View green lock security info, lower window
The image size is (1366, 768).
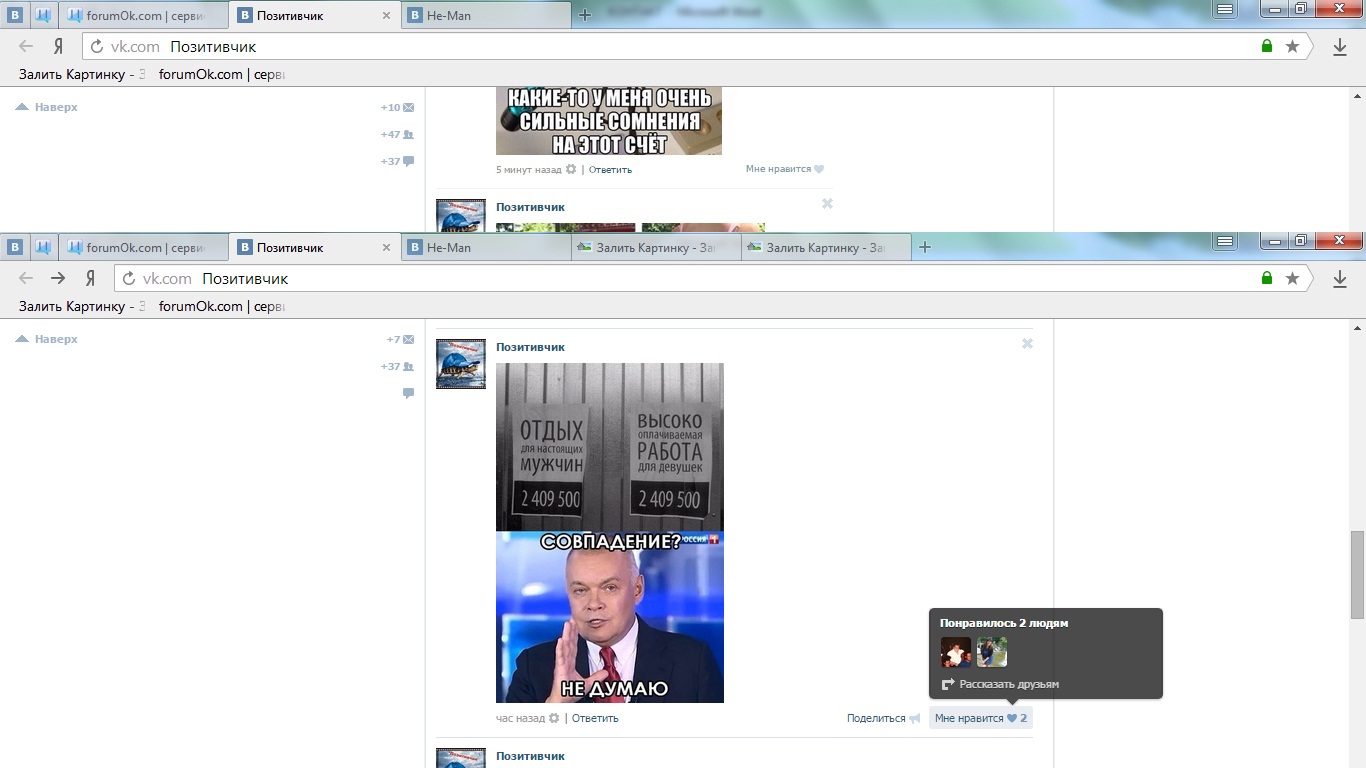[1267, 278]
